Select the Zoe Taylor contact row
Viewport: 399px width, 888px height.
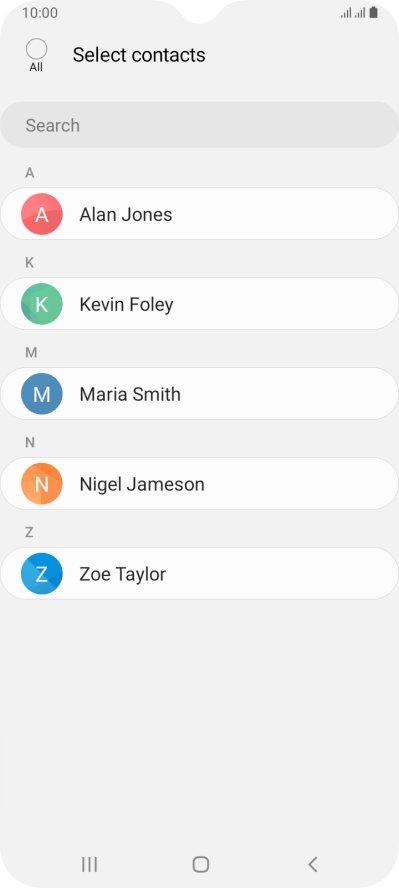[x=199, y=574]
